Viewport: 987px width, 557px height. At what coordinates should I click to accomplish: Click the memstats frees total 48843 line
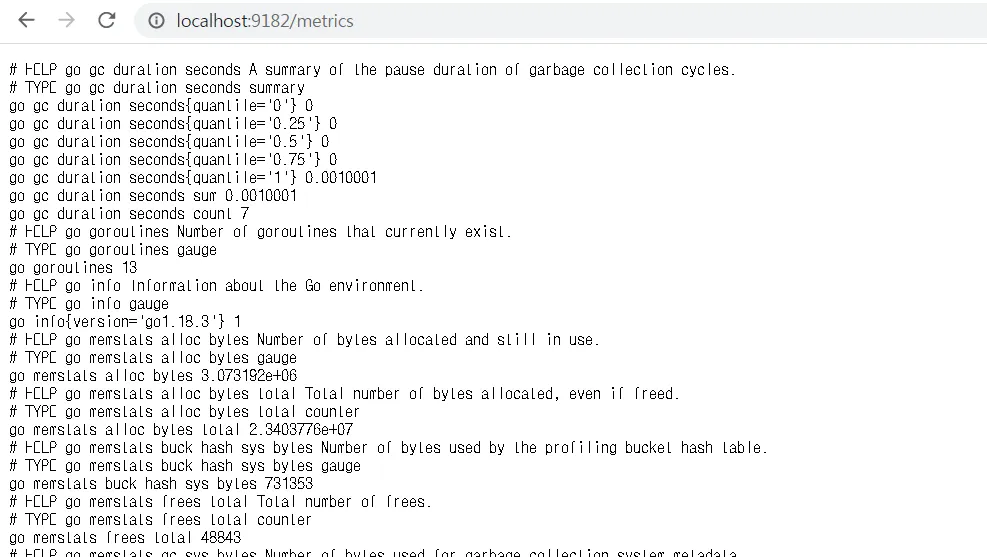click(125, 538)
